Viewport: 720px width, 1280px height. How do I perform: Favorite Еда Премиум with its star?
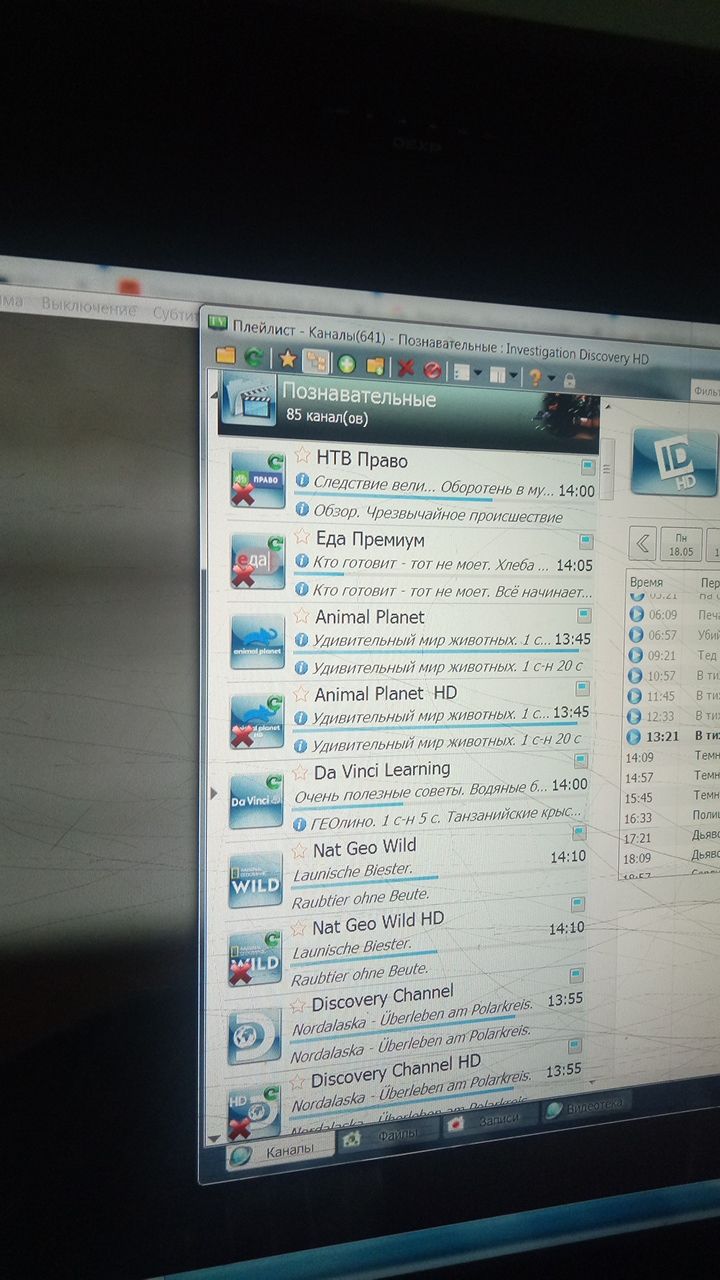click(301, 535)
